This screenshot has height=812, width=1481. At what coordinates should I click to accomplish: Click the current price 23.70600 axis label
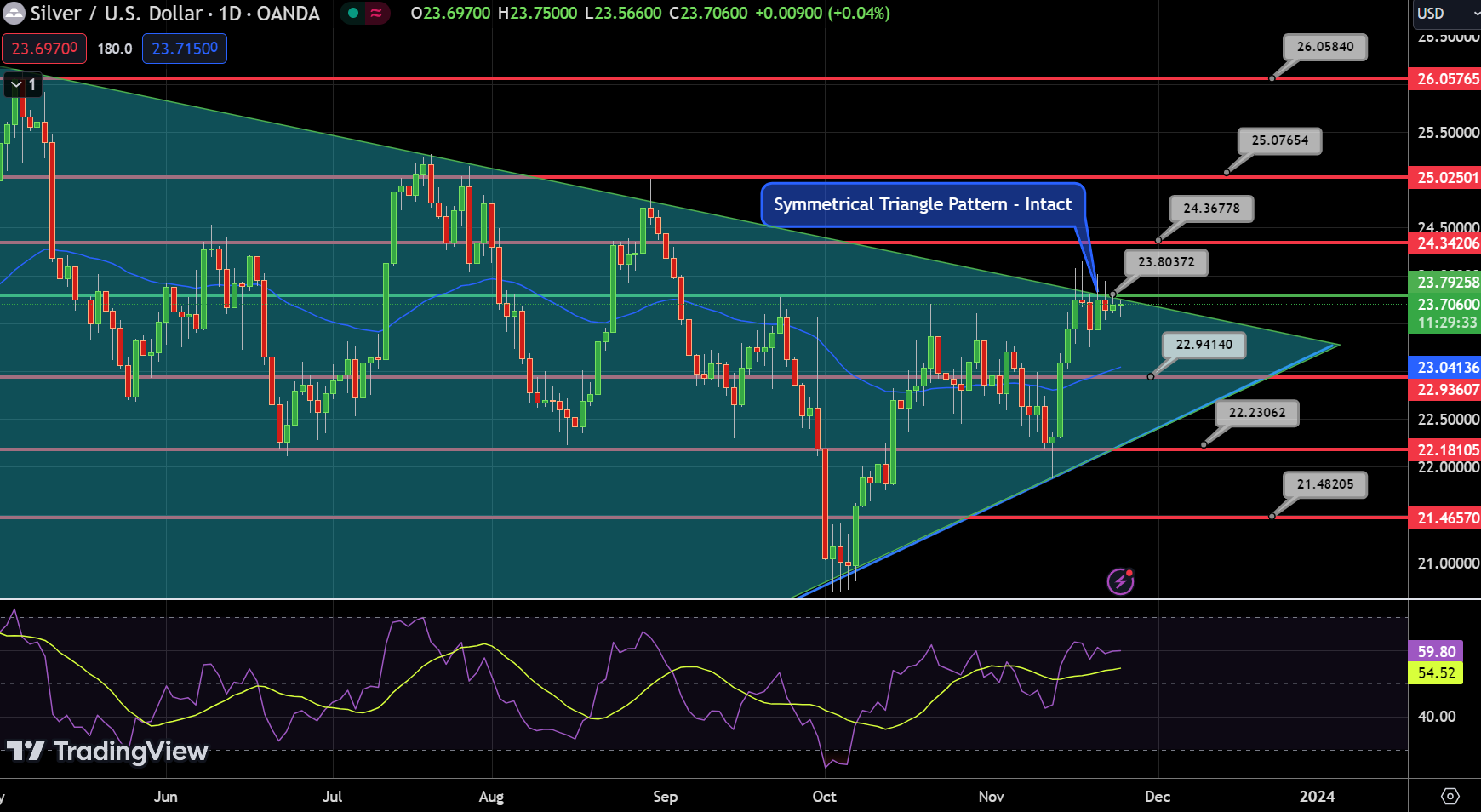click(1445, 304)
